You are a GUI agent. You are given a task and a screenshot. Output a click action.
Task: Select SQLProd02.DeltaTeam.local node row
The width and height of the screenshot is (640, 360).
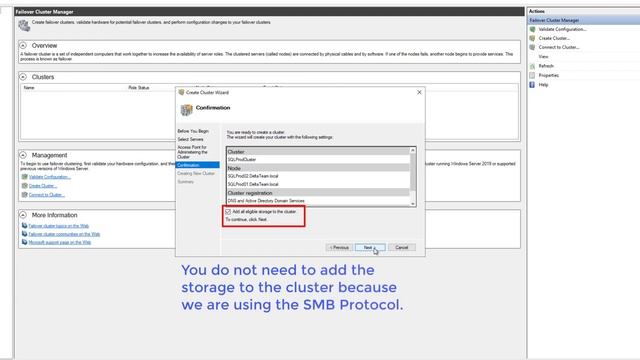318,176
